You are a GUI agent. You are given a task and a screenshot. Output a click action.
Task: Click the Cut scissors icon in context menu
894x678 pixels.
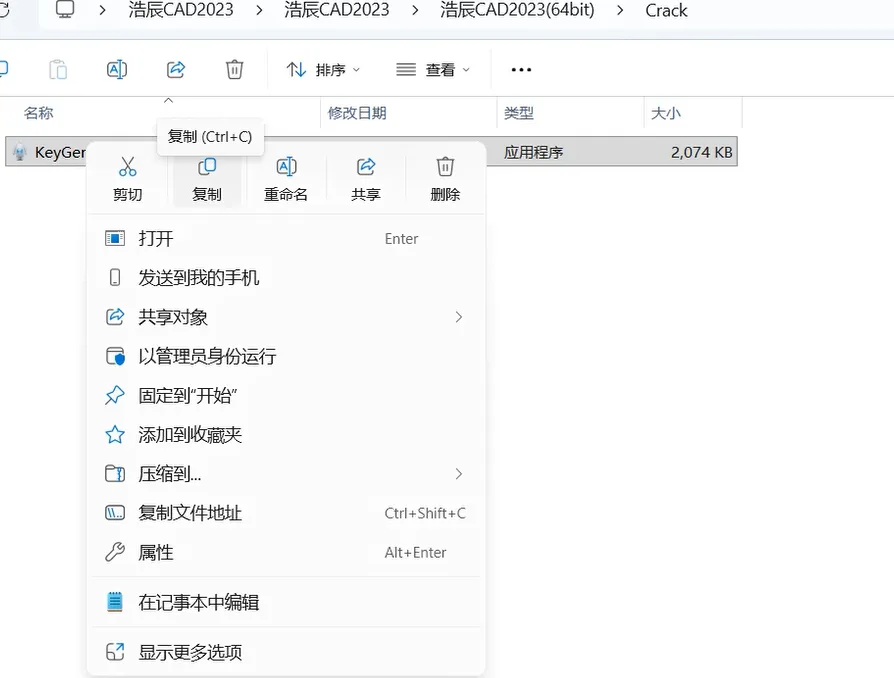point(127,167)
